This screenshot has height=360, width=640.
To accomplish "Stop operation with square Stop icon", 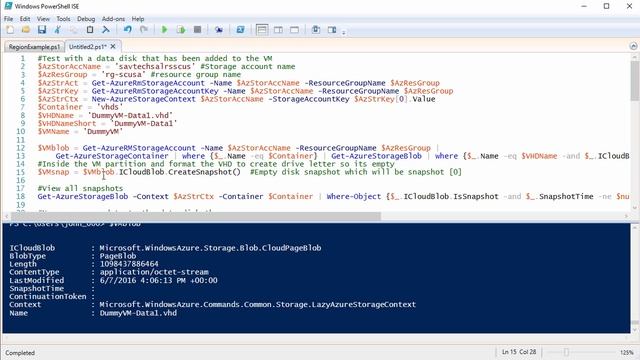I will pos(197,30).
